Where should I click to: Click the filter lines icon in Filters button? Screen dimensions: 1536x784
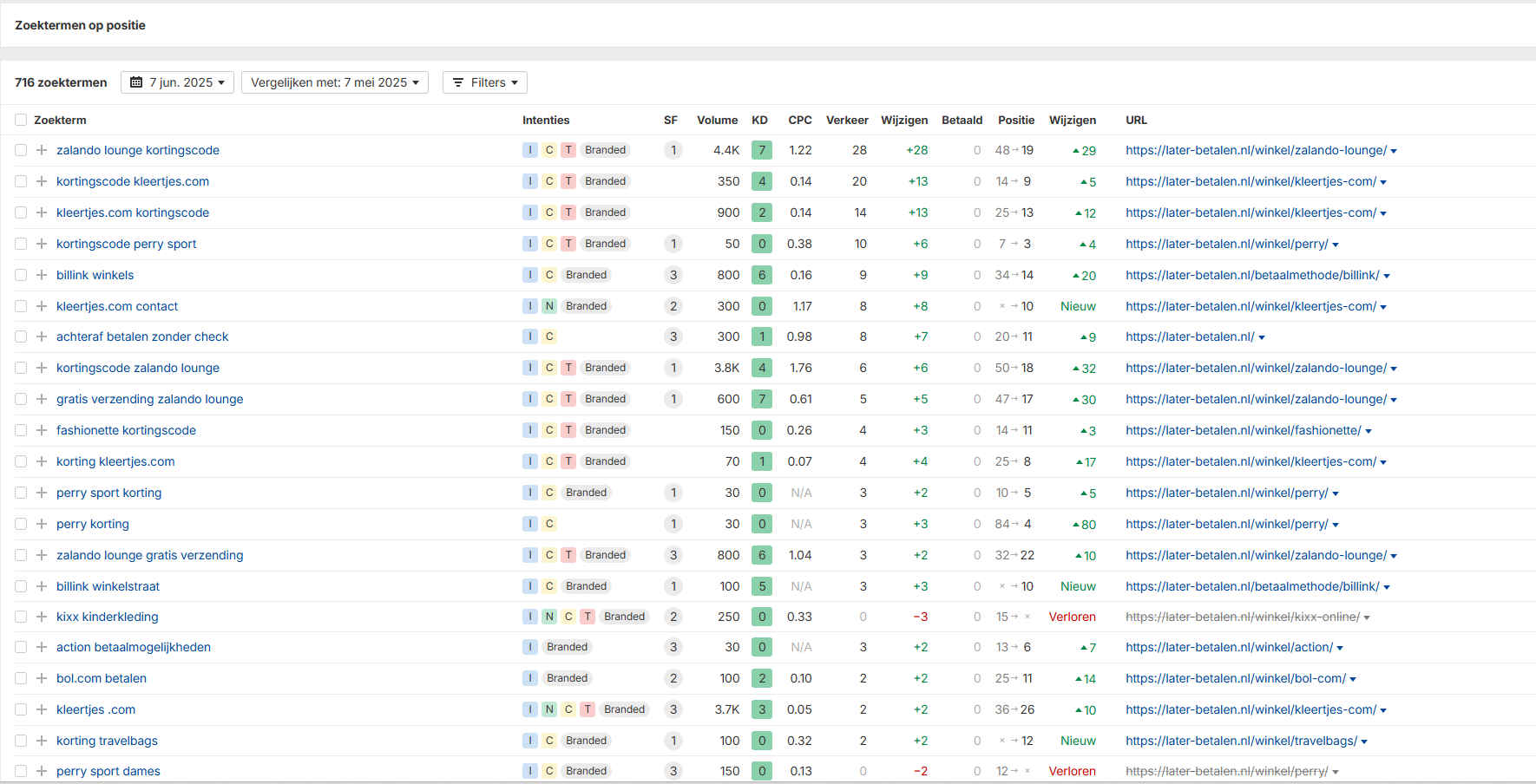[458, 82]
